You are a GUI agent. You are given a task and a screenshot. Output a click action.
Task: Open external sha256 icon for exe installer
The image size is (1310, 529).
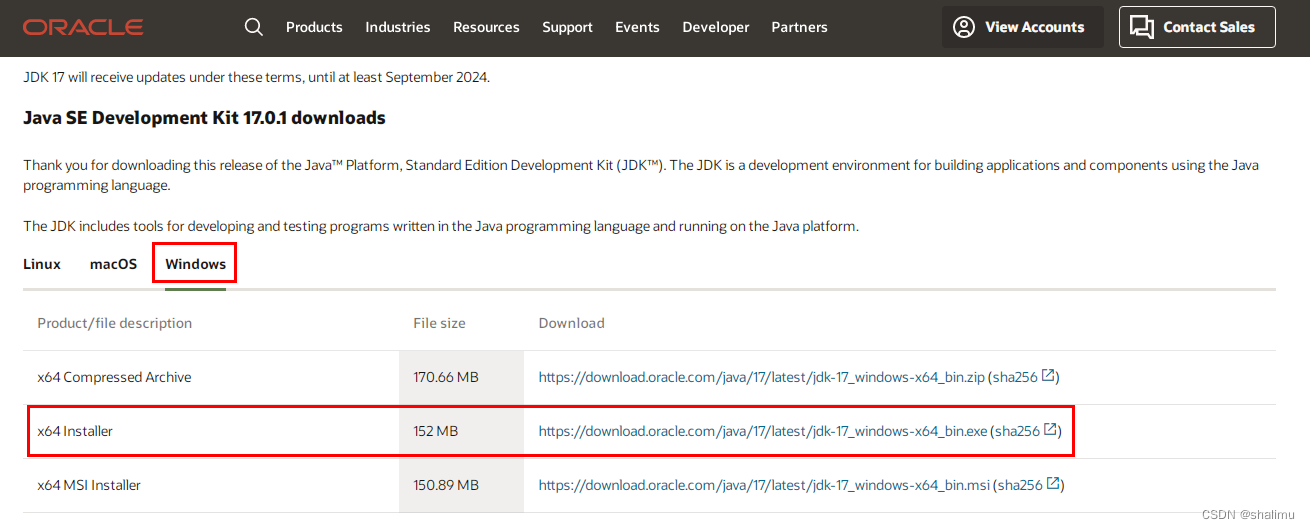pyautogui.click(x=1050, y=430)
